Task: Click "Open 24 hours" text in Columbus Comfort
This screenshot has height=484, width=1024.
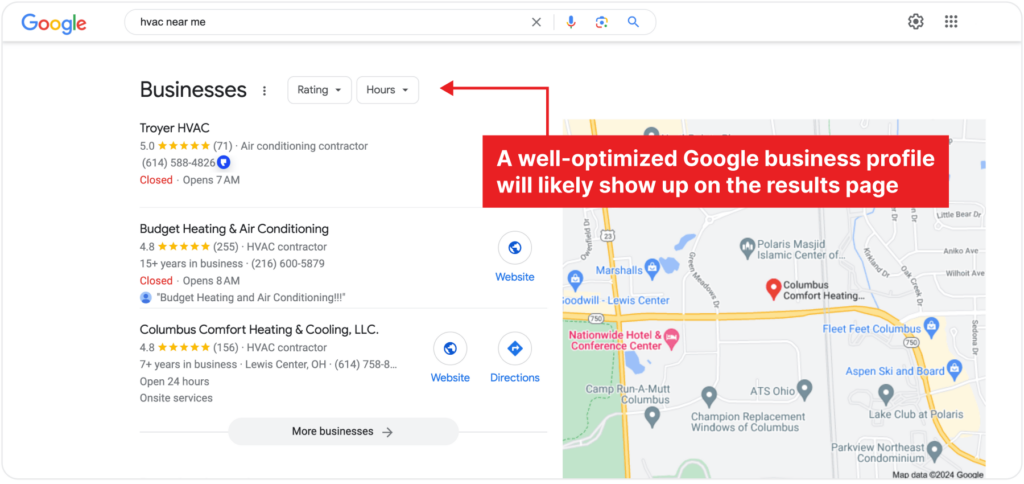Action: 174,381
